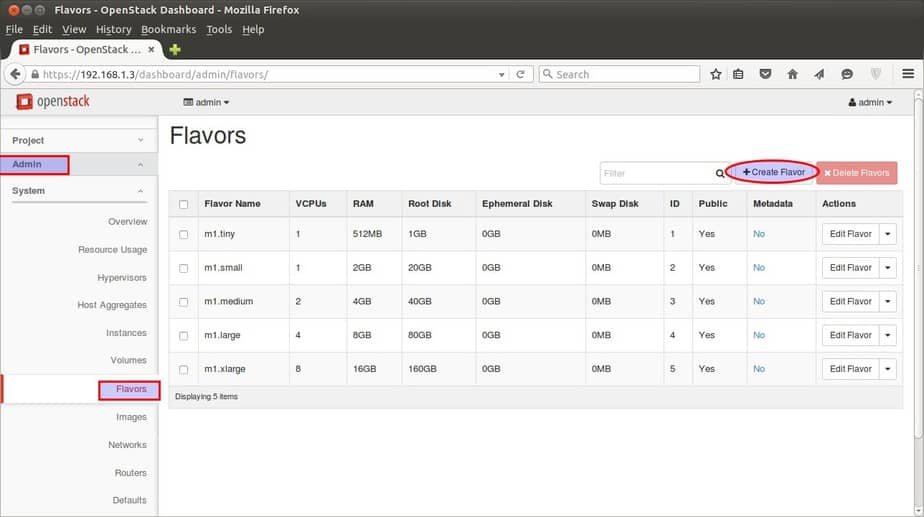The width and height of the screenshot is (924, 517).
Task: Open Resource Usage in the sidebar
Action: (113, 250)
